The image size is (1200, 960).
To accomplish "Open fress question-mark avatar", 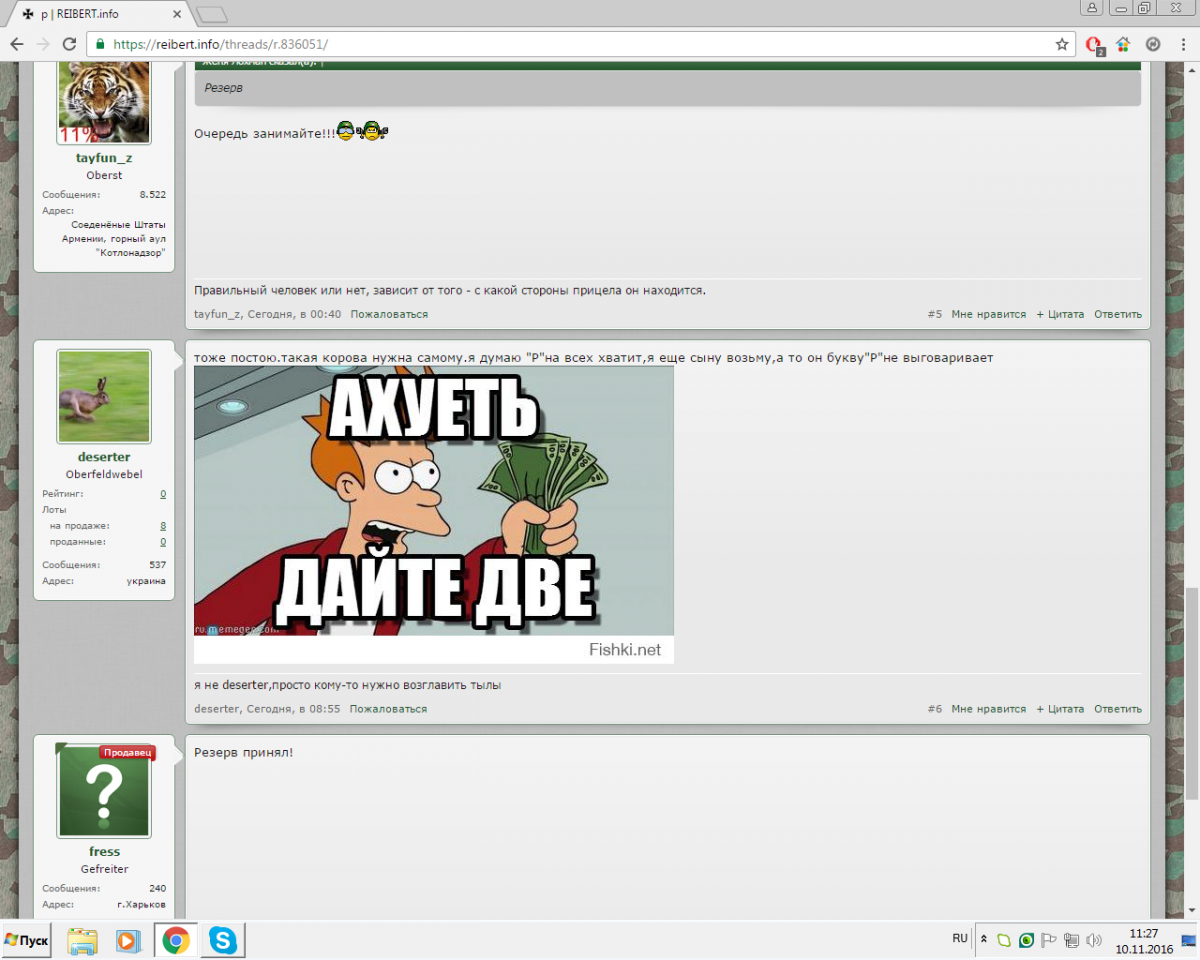I will pyautogui.click(x=104, y=791).
